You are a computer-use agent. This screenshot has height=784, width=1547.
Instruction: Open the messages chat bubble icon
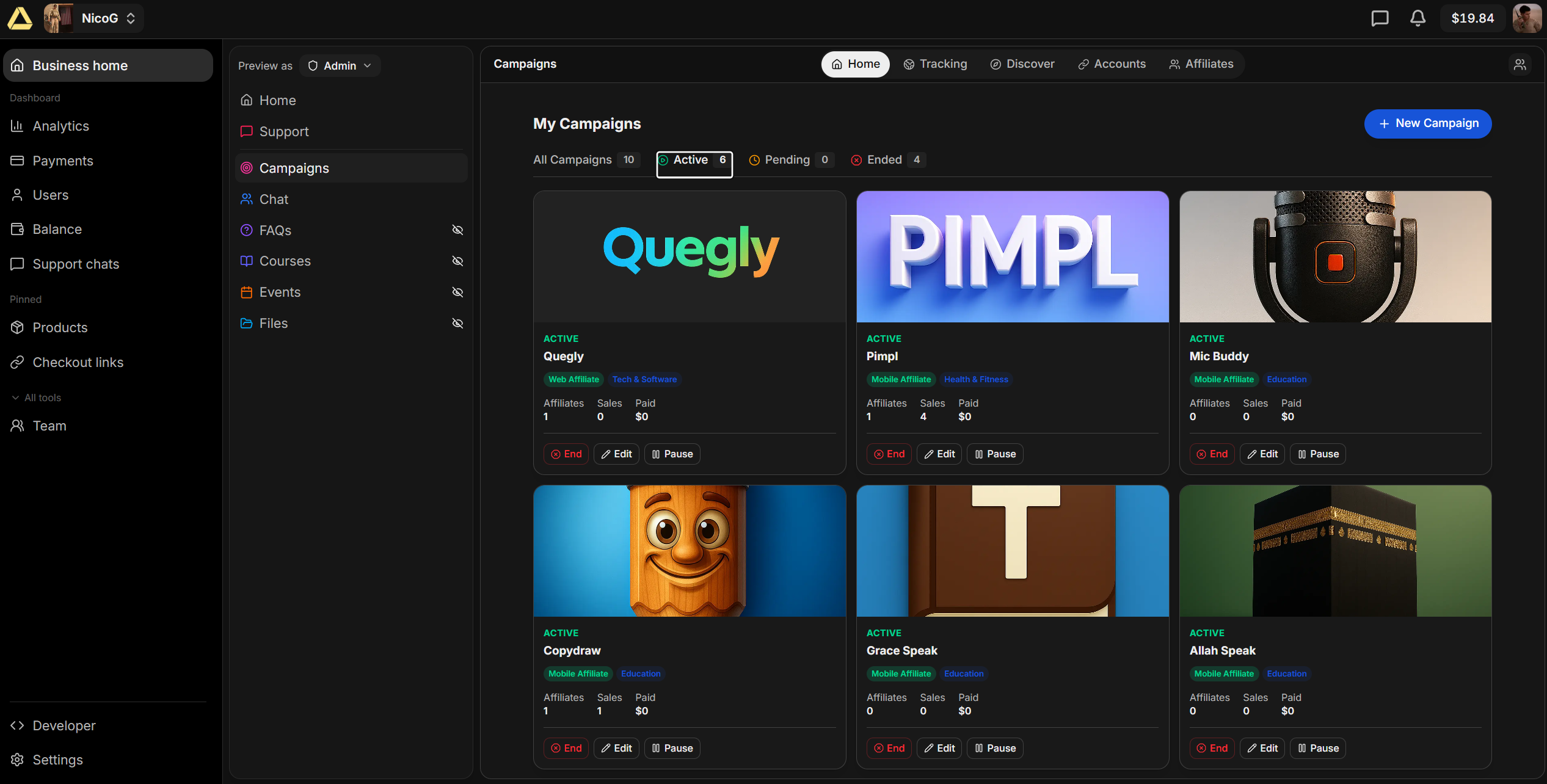(1380, 18)
